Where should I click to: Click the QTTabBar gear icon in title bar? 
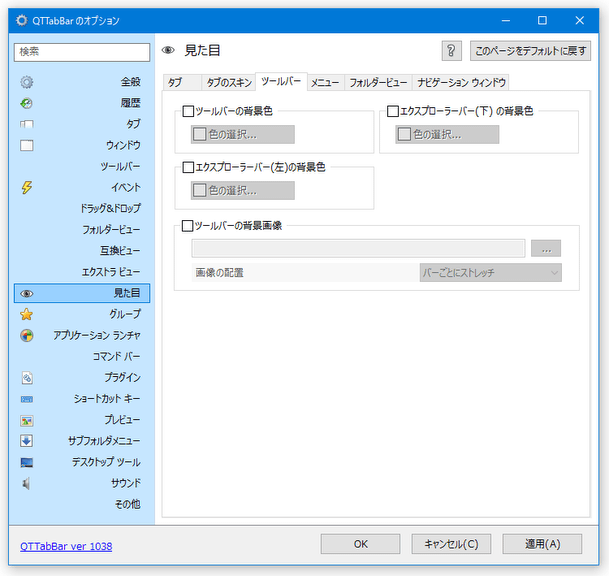pos(21,20)
